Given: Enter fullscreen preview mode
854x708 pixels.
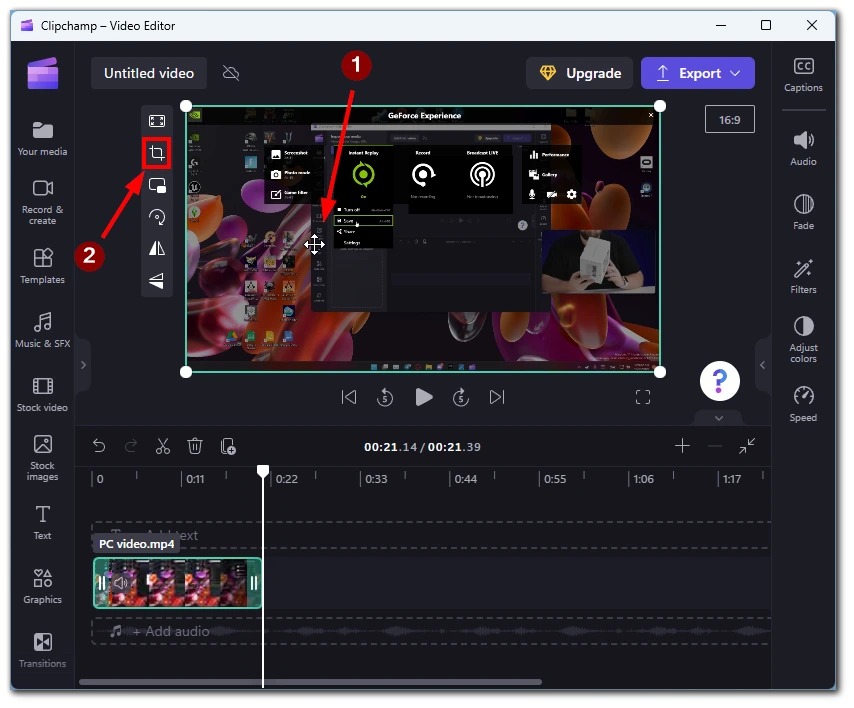Looking at the screenshot, I should tap(643, 397).
